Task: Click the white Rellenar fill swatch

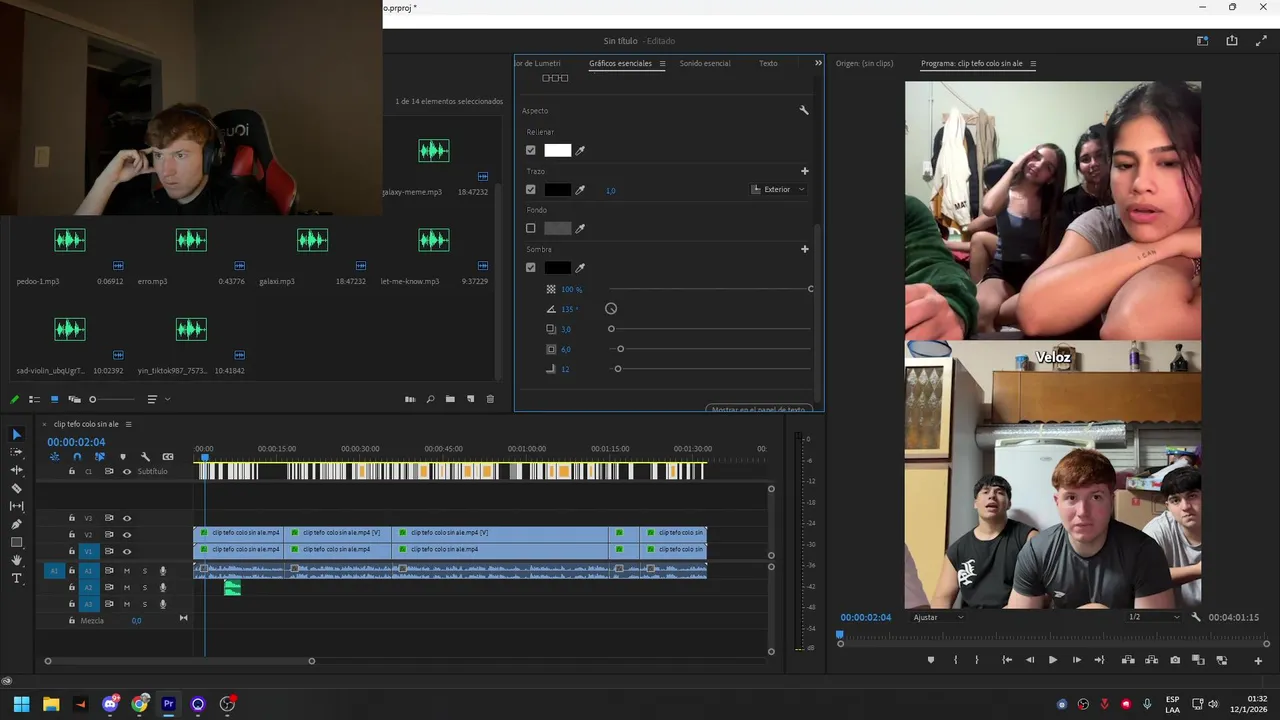Action: [558, 150]
